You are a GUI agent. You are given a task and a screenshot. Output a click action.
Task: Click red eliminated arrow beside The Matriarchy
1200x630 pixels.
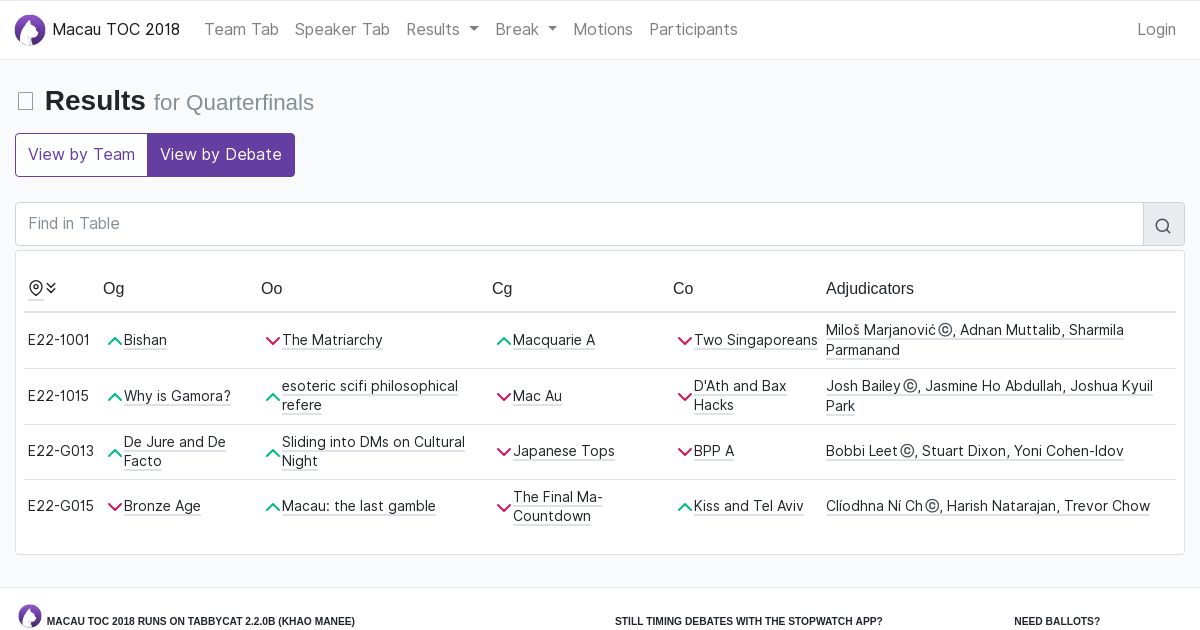point(272,341)
